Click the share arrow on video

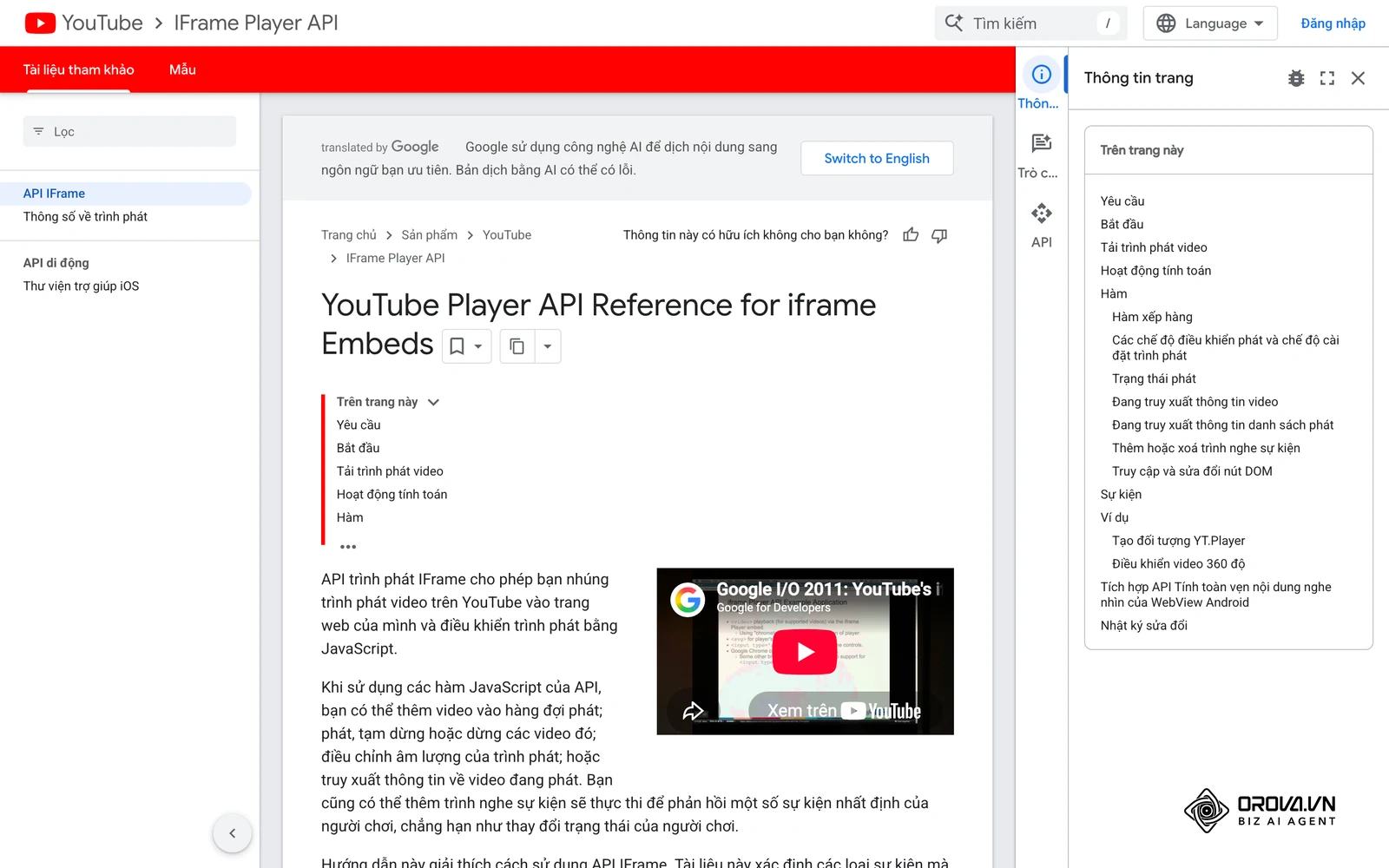pyautogui.click(x=693, y=711)
